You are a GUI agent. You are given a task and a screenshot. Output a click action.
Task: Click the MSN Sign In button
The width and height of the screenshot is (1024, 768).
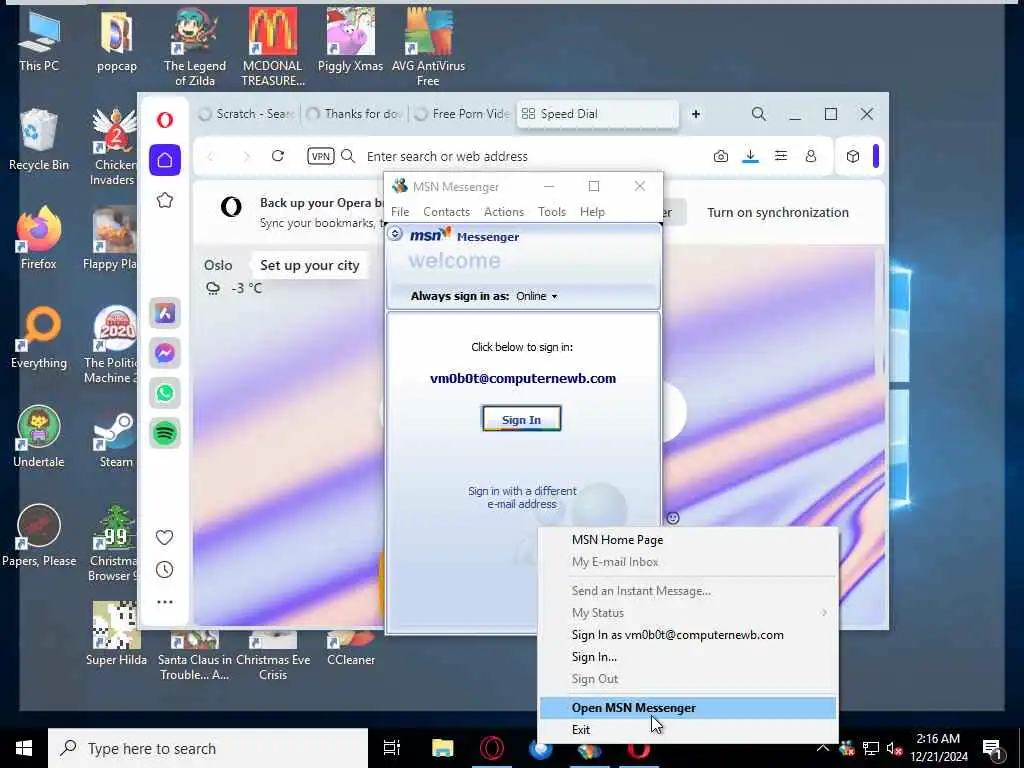point(521,419)
